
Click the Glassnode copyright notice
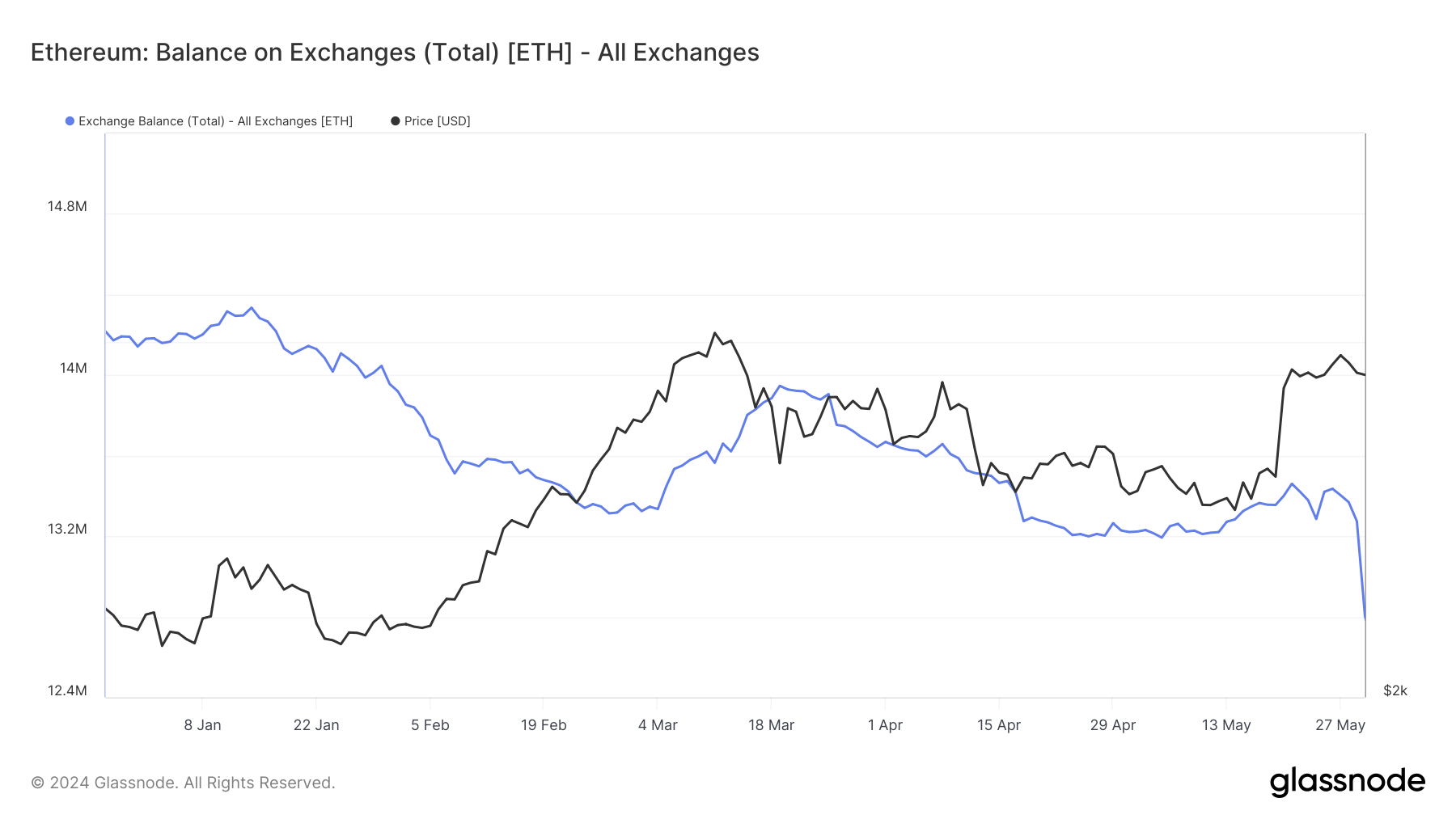click(183, 783)
